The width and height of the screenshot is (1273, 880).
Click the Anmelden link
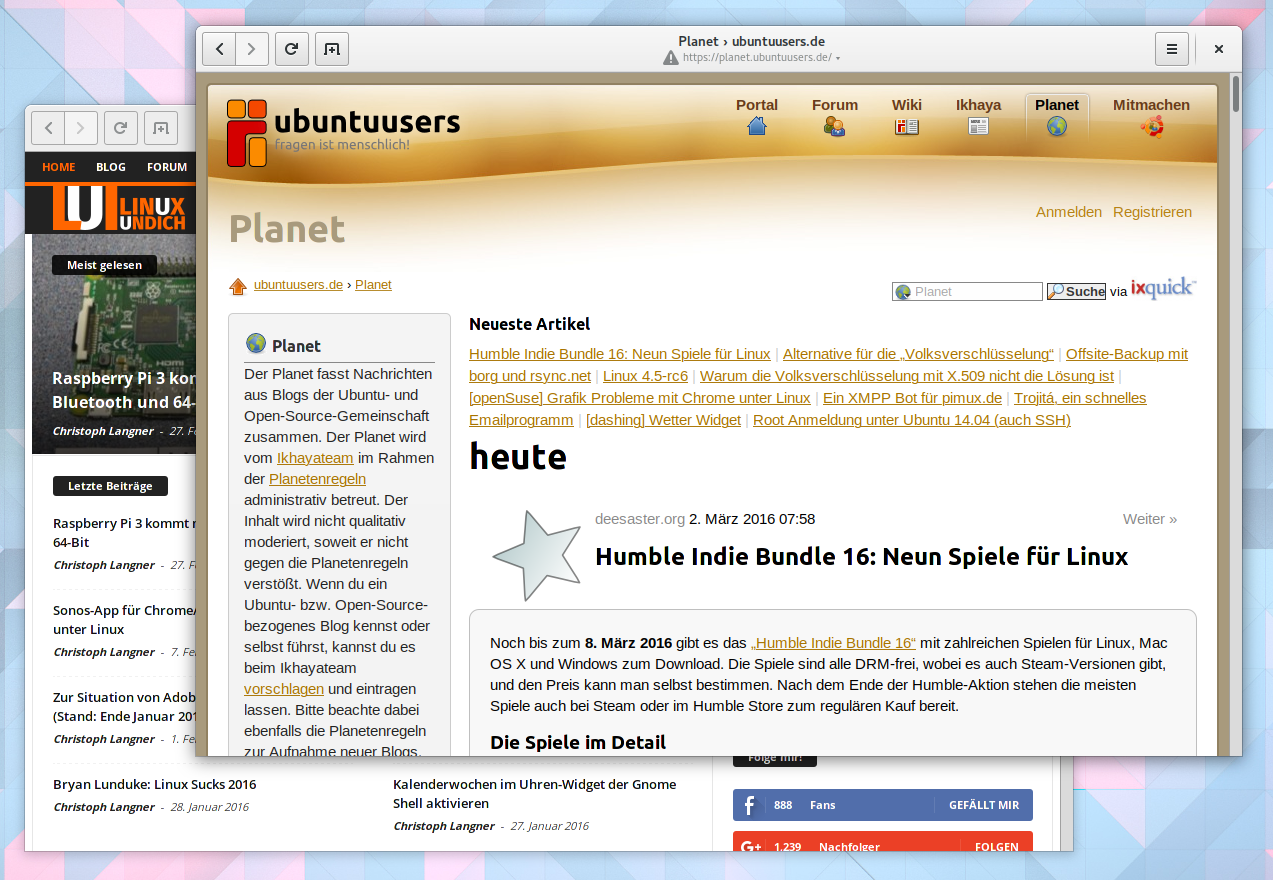[1069, 212]
